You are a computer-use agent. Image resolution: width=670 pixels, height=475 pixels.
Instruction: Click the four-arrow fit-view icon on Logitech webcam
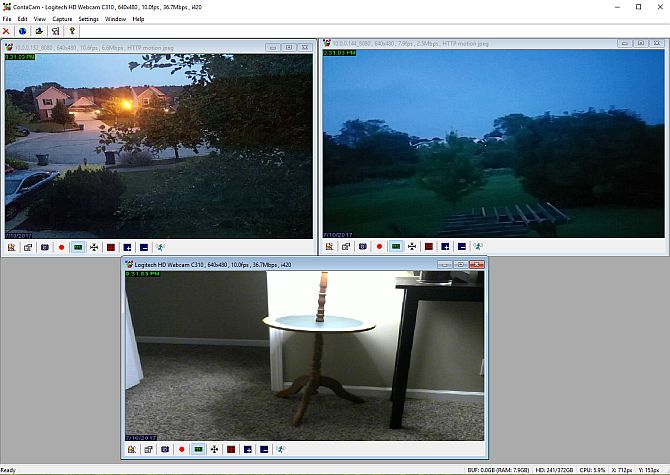click(215, 449)
